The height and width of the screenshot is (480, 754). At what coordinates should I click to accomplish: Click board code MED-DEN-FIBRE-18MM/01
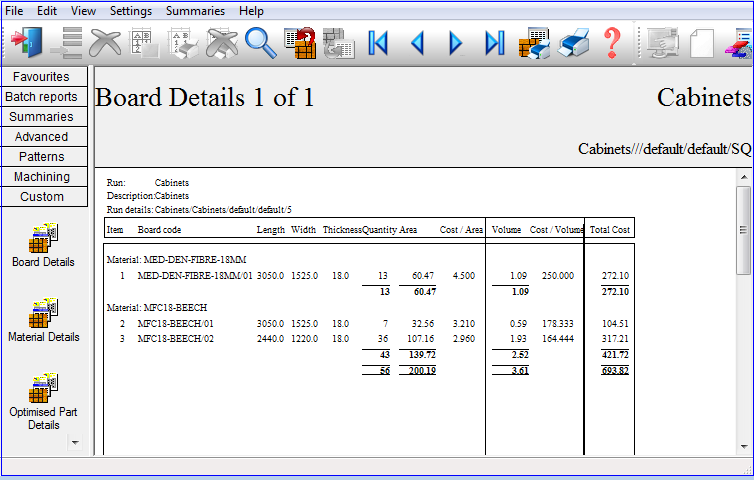tap(195, 276)
